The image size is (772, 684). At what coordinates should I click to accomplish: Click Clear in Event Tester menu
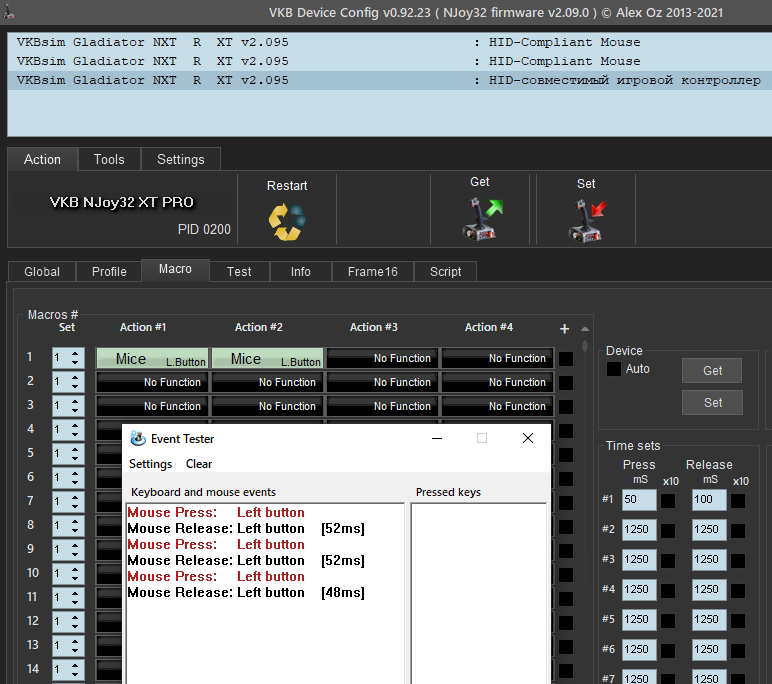pyautogui.click(x=199, y=464)
